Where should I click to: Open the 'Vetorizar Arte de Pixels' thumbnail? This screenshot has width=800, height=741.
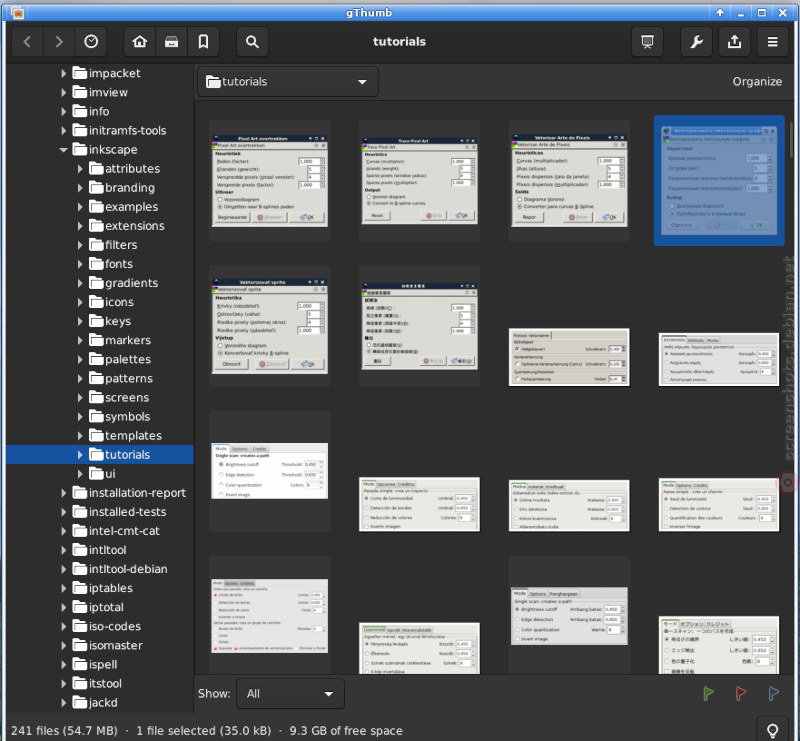569,180
